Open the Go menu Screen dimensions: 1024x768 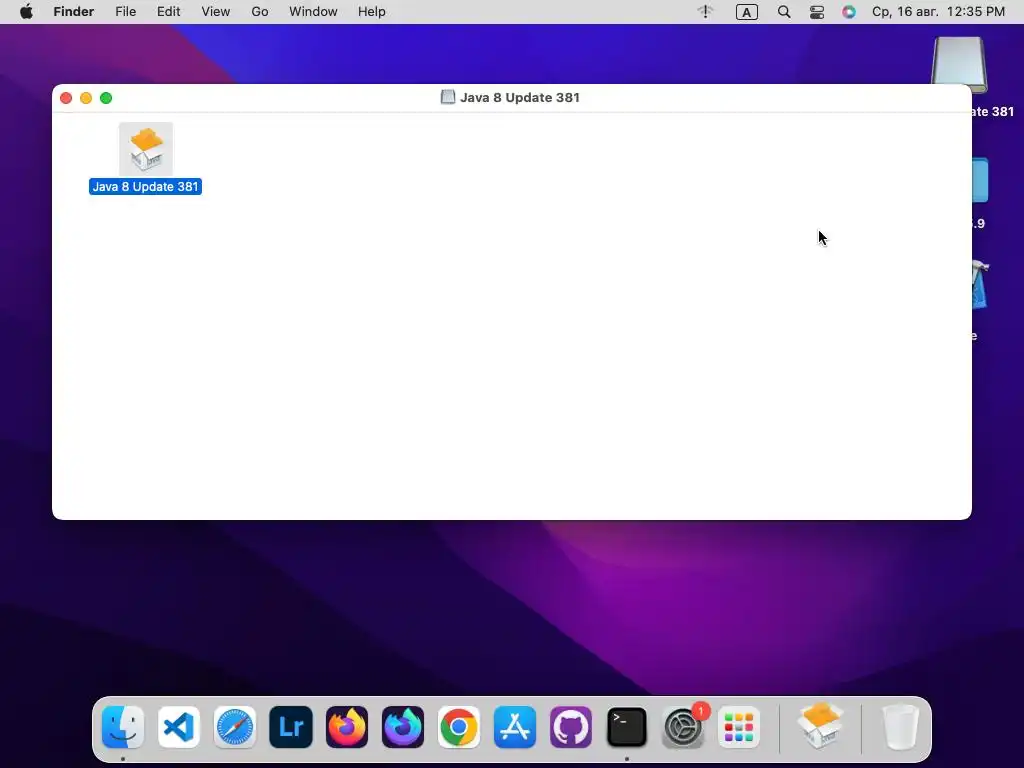pyautogui.click(x=260, y=12)
